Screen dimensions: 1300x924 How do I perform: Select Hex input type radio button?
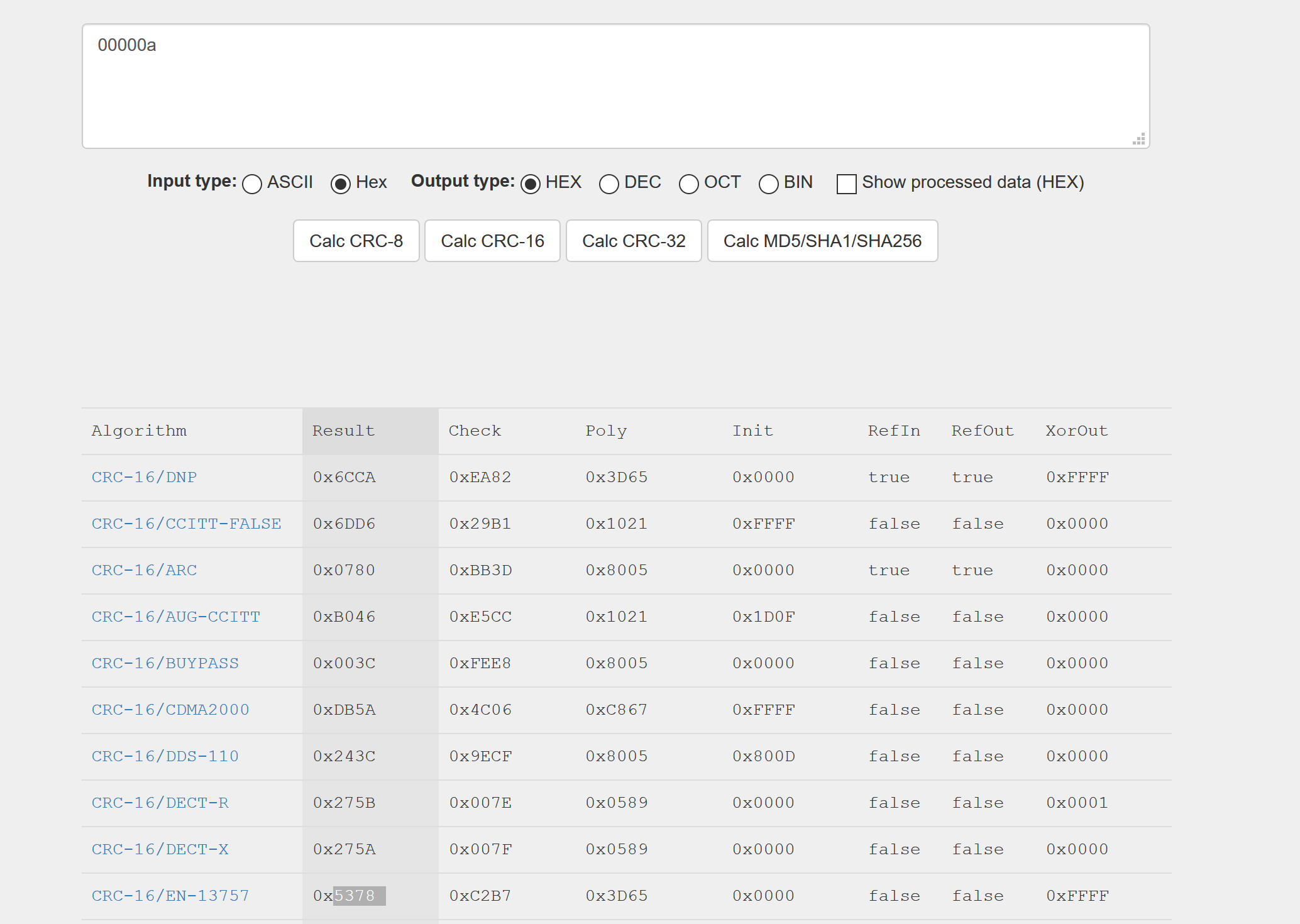(341, 184)
